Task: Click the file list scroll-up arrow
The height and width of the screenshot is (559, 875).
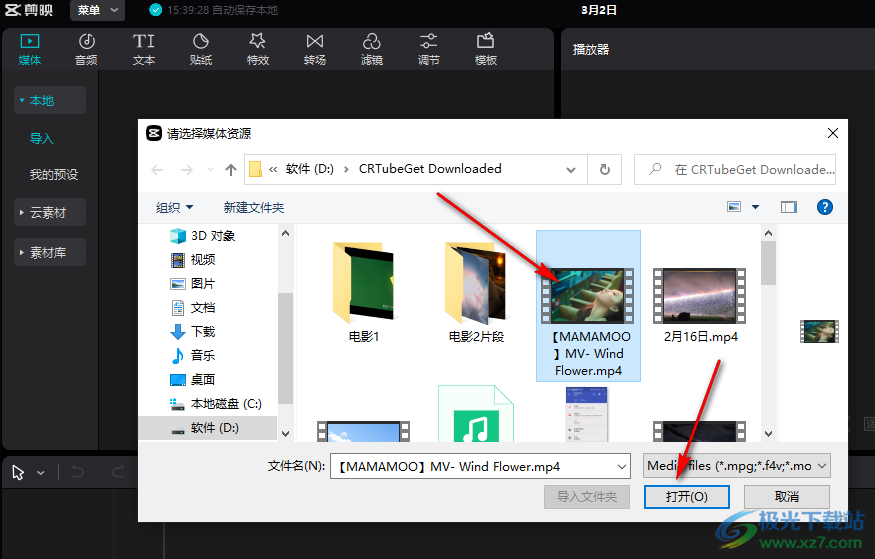Action: click(x=768, y=233)
